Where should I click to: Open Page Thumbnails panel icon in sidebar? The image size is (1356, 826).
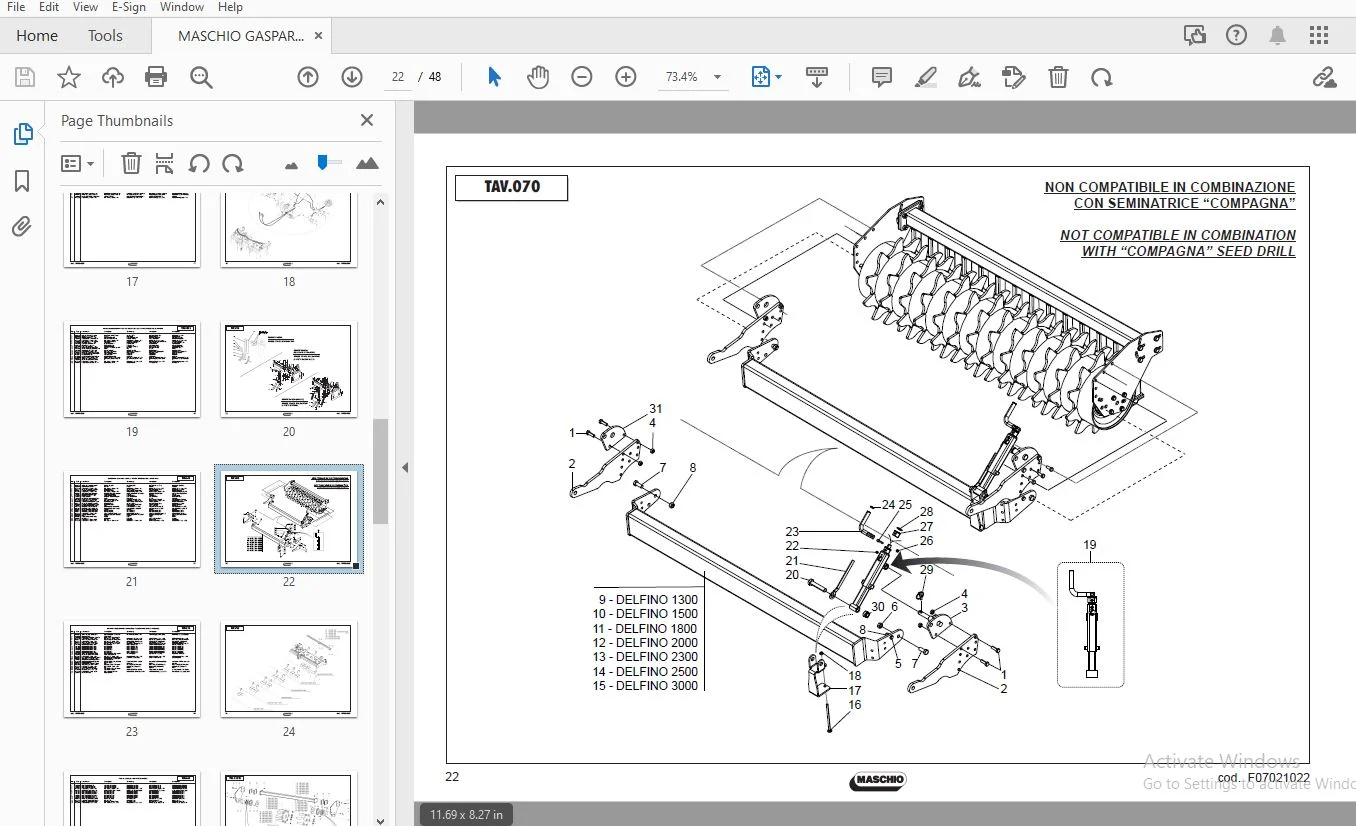tap(22, 134)
